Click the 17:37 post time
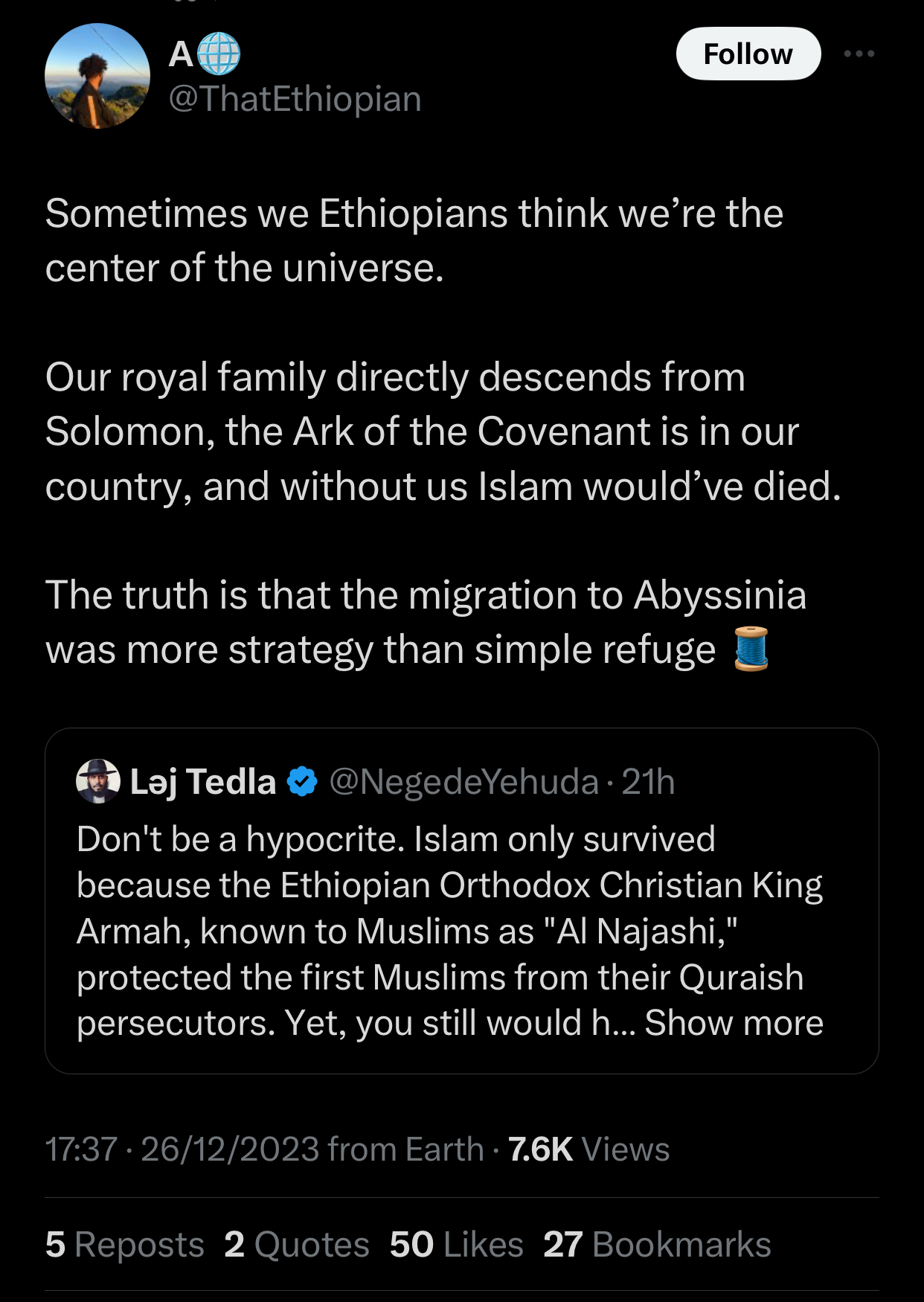The height and width of the screenshot is (1302, 924). coord(81,1149)
